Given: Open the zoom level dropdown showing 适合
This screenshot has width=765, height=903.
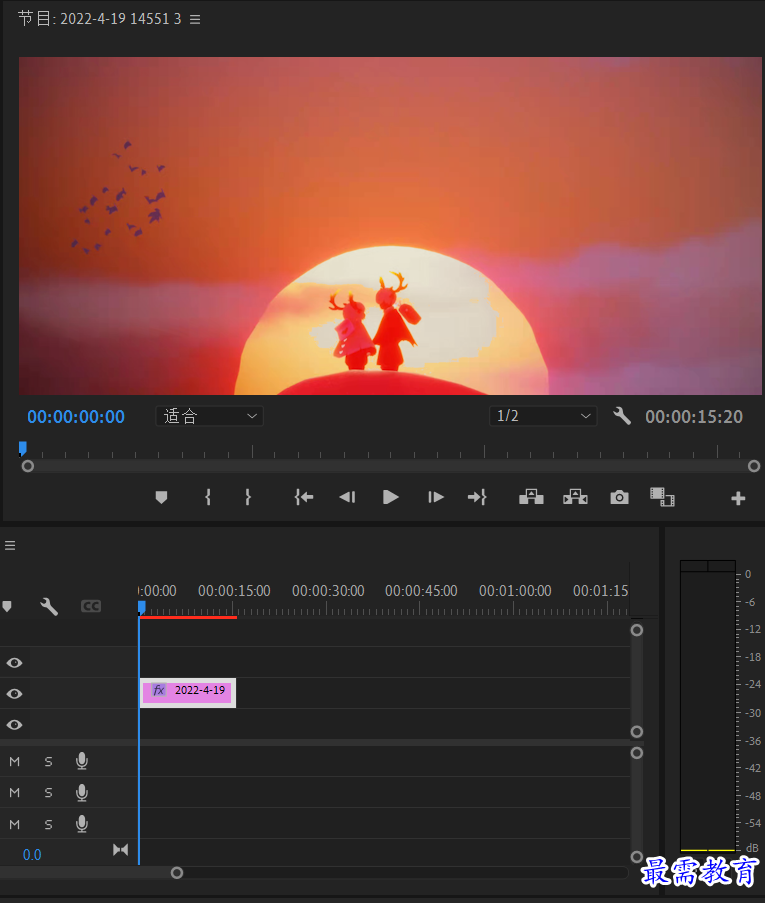Looking at the screenshot, I should pos(210,416).
